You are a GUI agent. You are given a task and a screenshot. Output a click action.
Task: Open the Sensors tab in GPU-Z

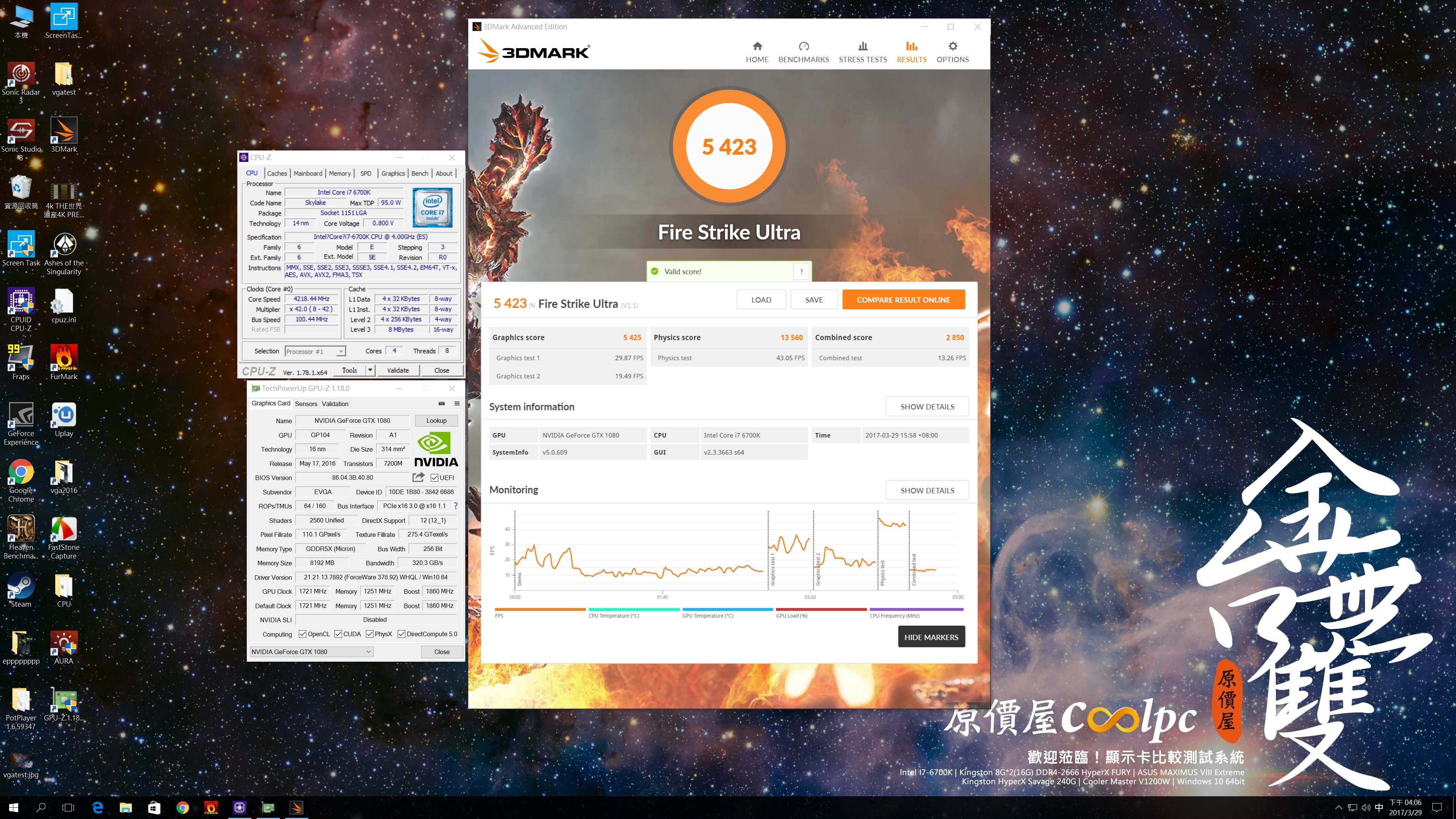coord(306,403)
